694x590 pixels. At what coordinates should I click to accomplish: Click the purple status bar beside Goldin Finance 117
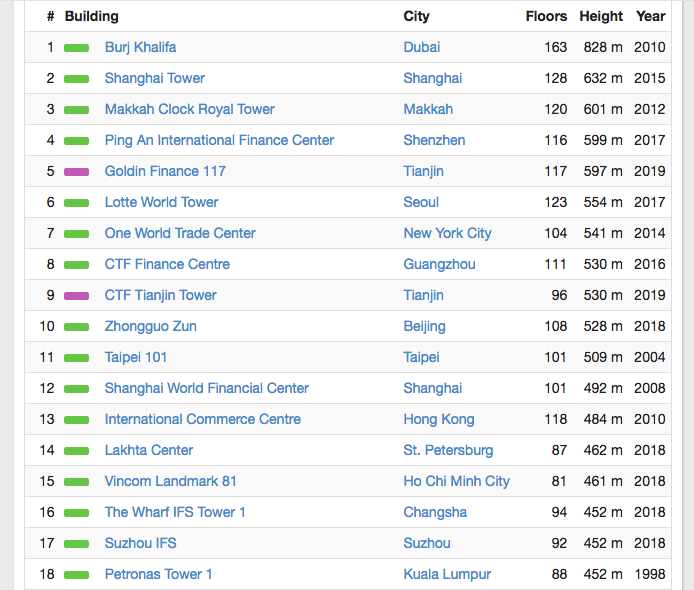(x=76, y=172)
